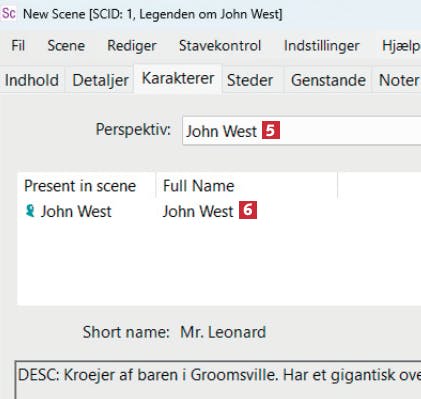Image resolution: width=421 pixels, height=399 pixels.
Task: Switch to the Detaljer tab
Action: [100, 80]
